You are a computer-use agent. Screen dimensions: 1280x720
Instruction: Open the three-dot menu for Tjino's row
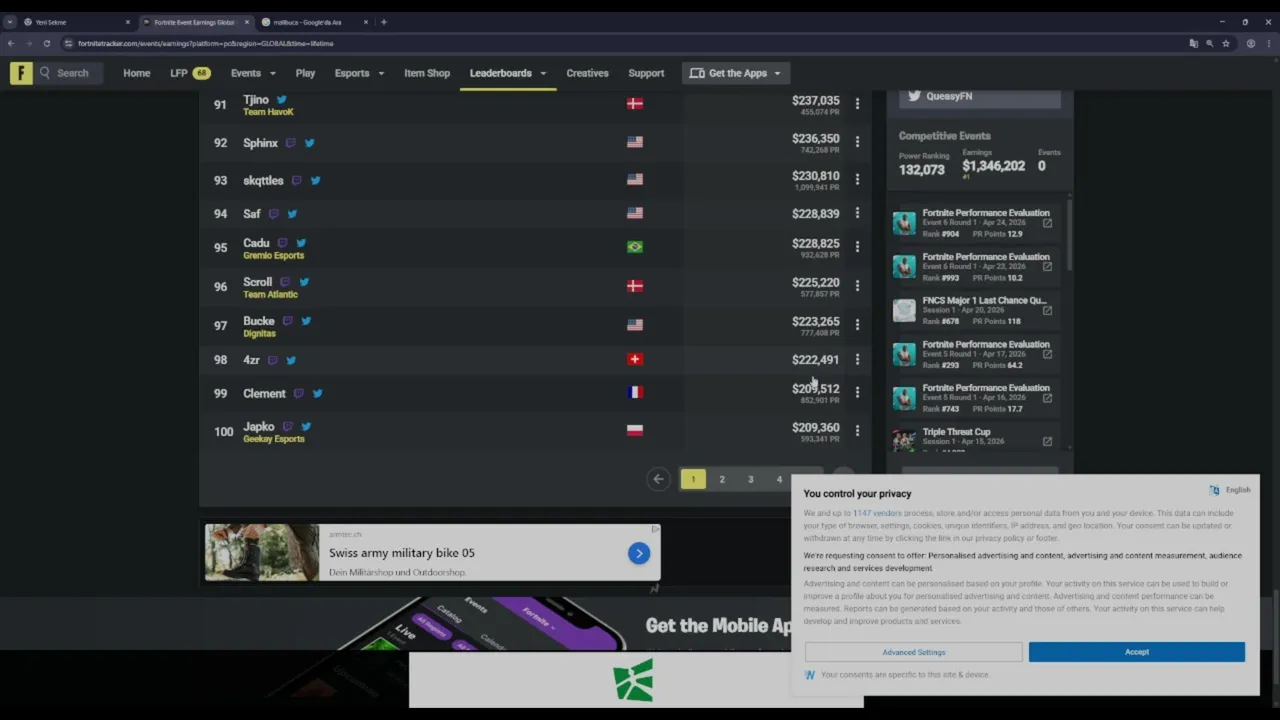click(x=857, y=103)
